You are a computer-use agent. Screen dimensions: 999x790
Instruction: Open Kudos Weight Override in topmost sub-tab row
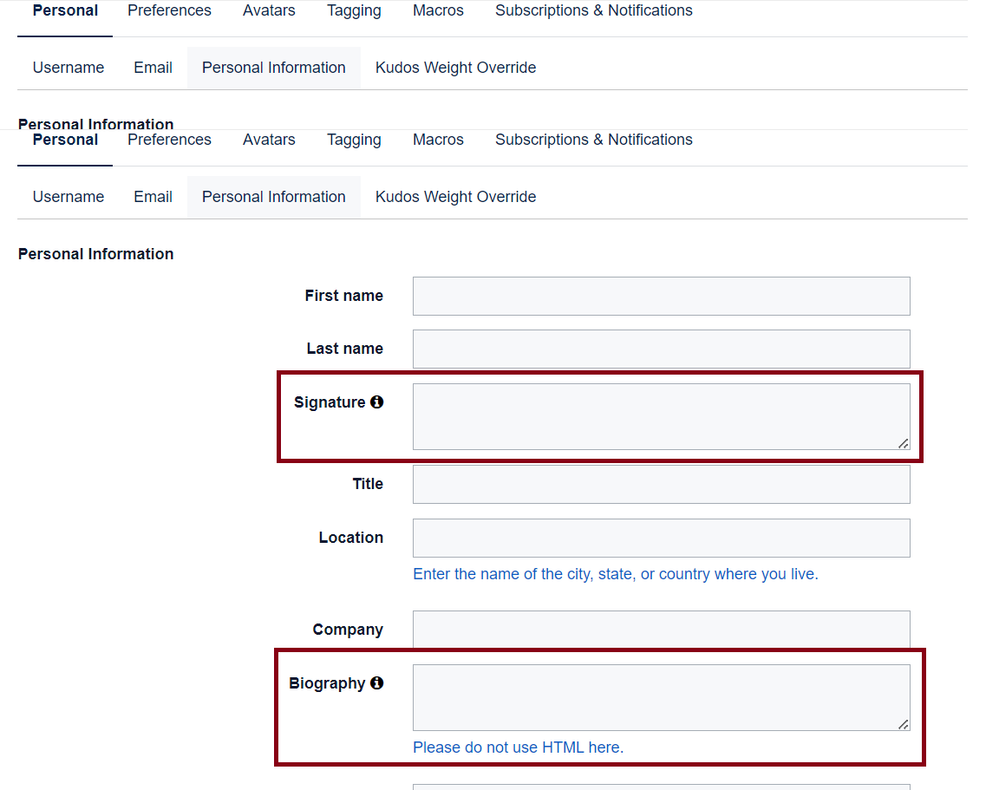pos(456,68)
